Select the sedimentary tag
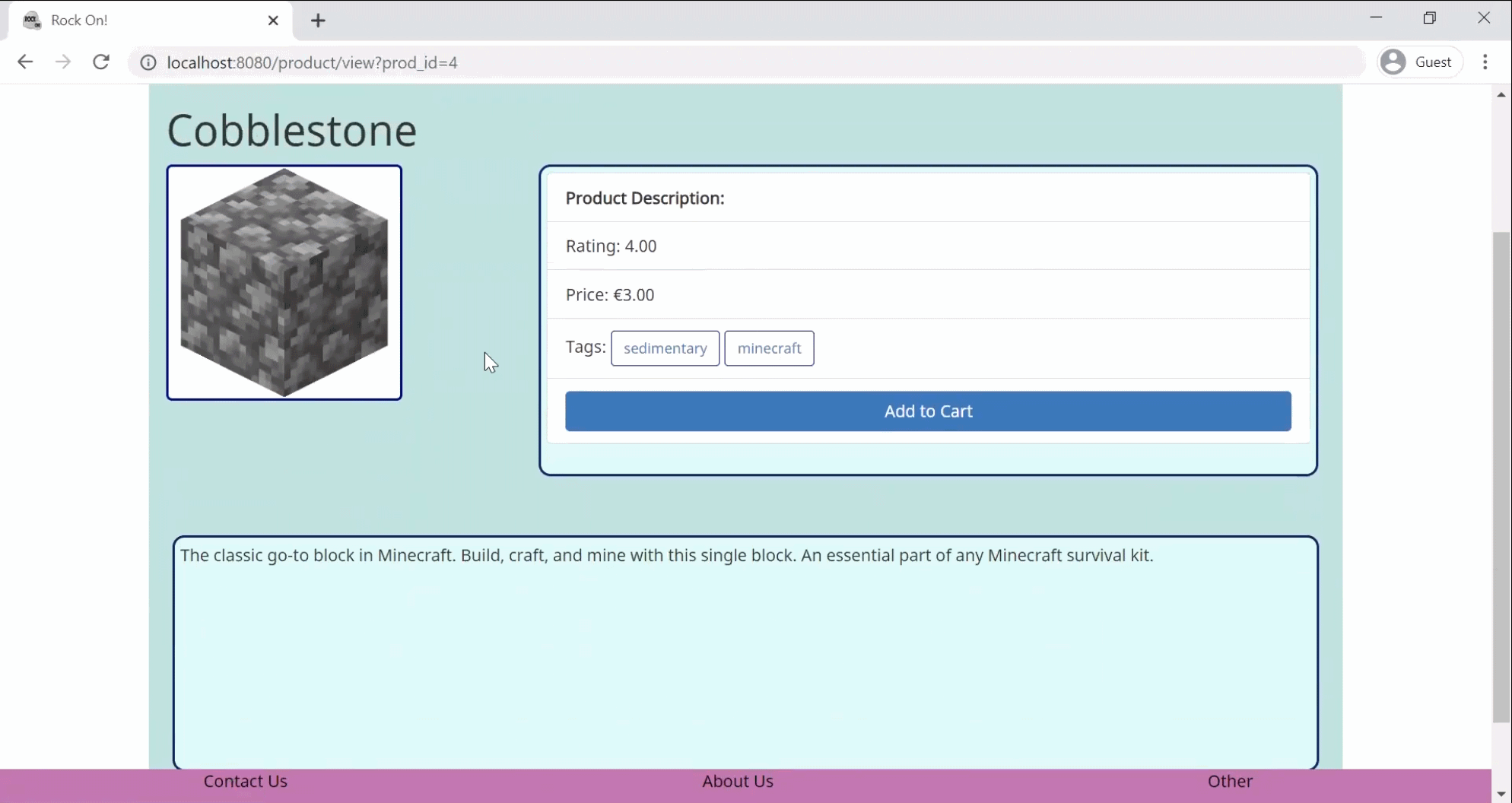Image resolution: width=1512 pixels, height=803 pixels. 665,348
